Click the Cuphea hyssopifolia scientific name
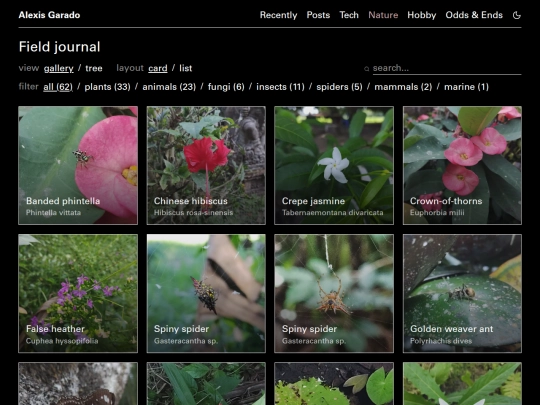 click(62, 341)
